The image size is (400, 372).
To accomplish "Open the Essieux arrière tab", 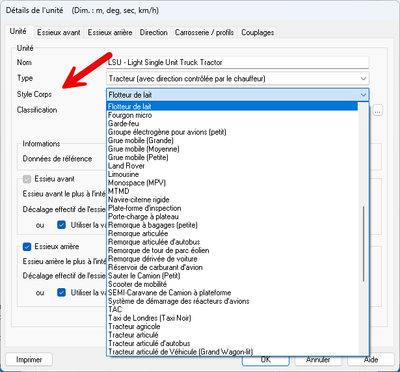I will pos(110,32).
